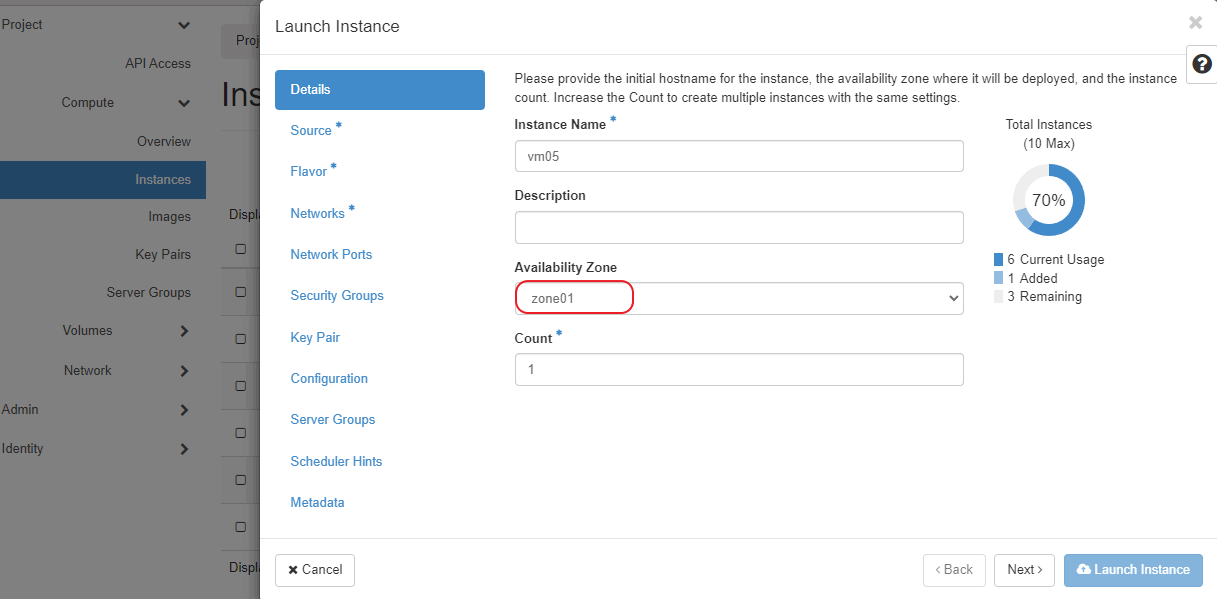Open the Flavor step
The width and height of the screenshot is (1217, 599).
(x=309, y=172)
